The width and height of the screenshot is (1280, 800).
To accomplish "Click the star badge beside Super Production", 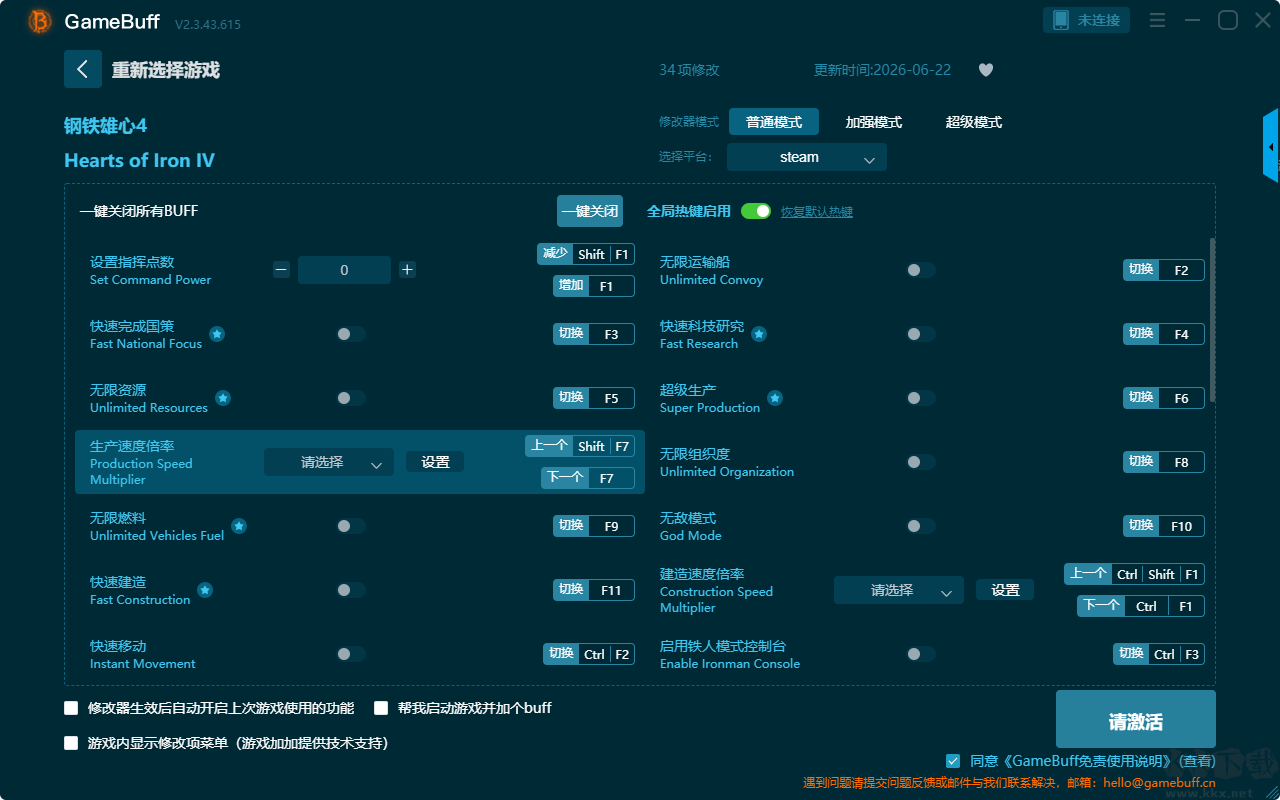I will coord(775,398).
